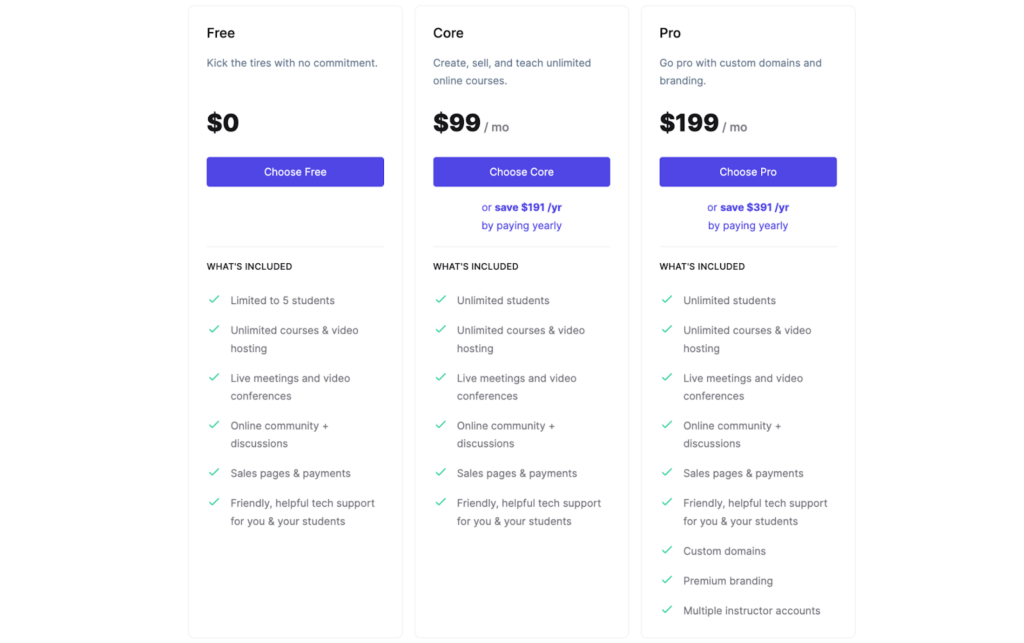Click checkmark next to Premium branding
The image size is (1024, 643).
pos(667,580)
